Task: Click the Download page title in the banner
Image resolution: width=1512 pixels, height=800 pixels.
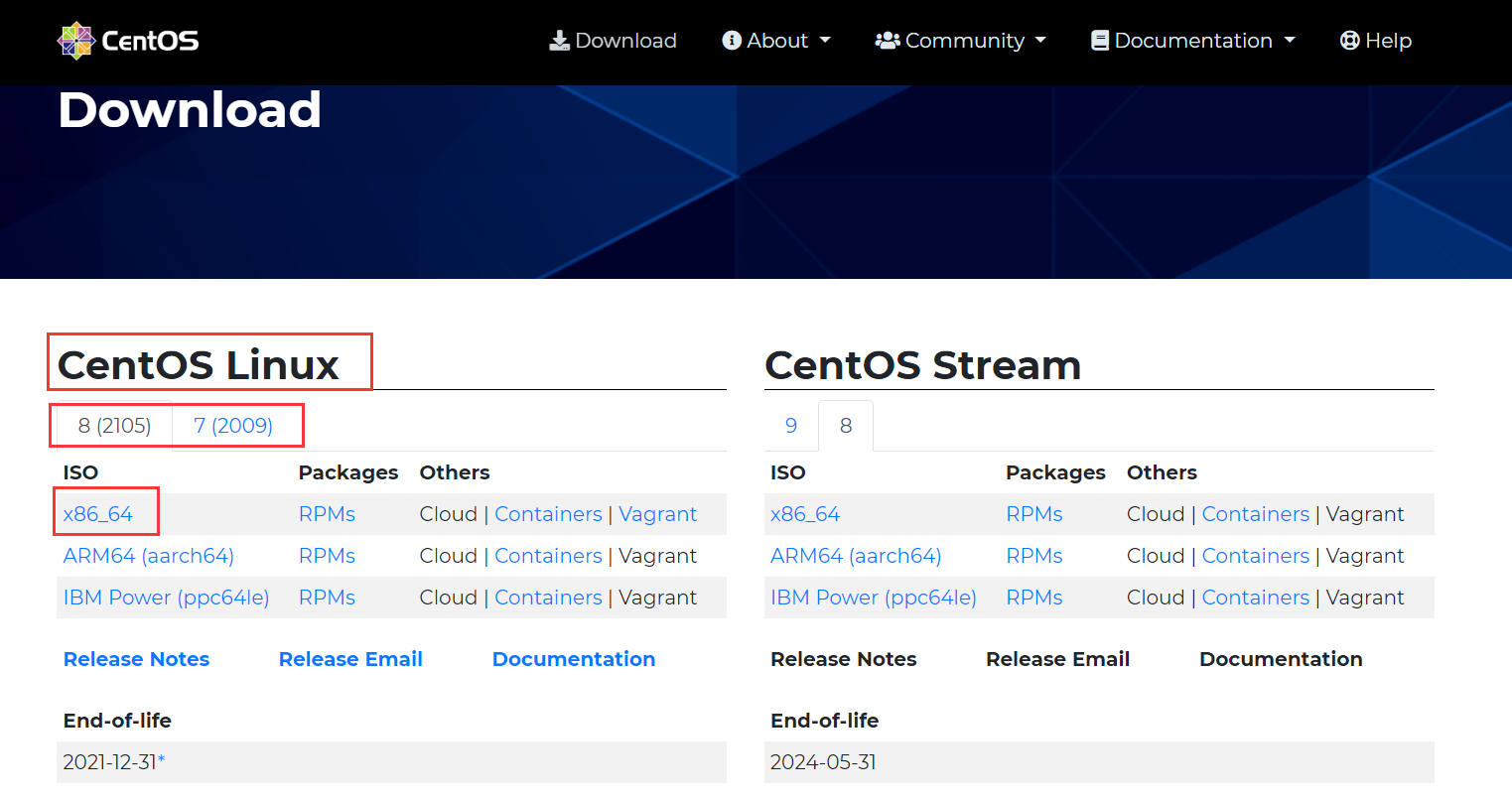Action: point(190,109)
